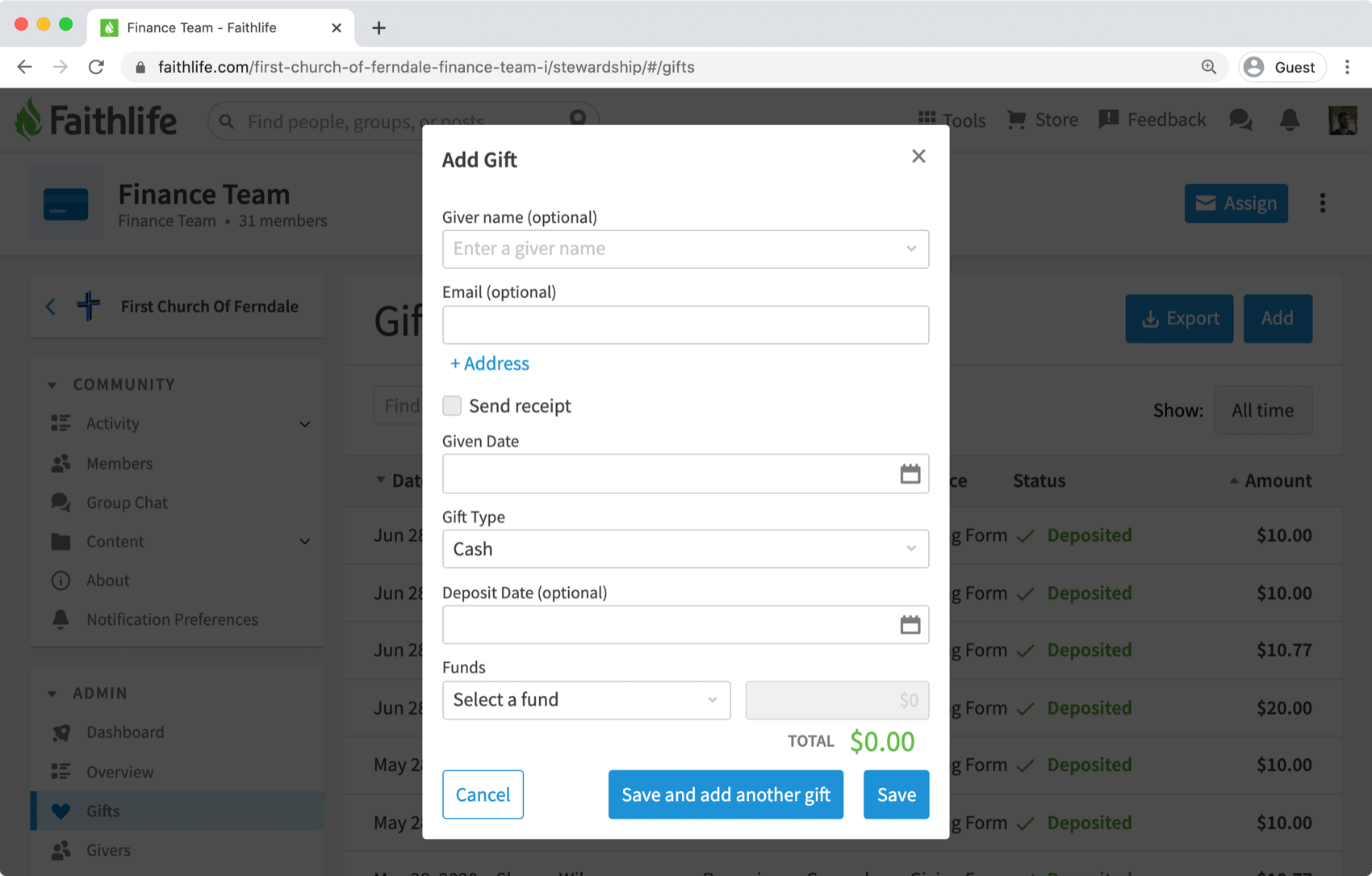This screenshot has height=876, width=1372.
Task: Open the Tools grid menu
Action: [952, 119]
